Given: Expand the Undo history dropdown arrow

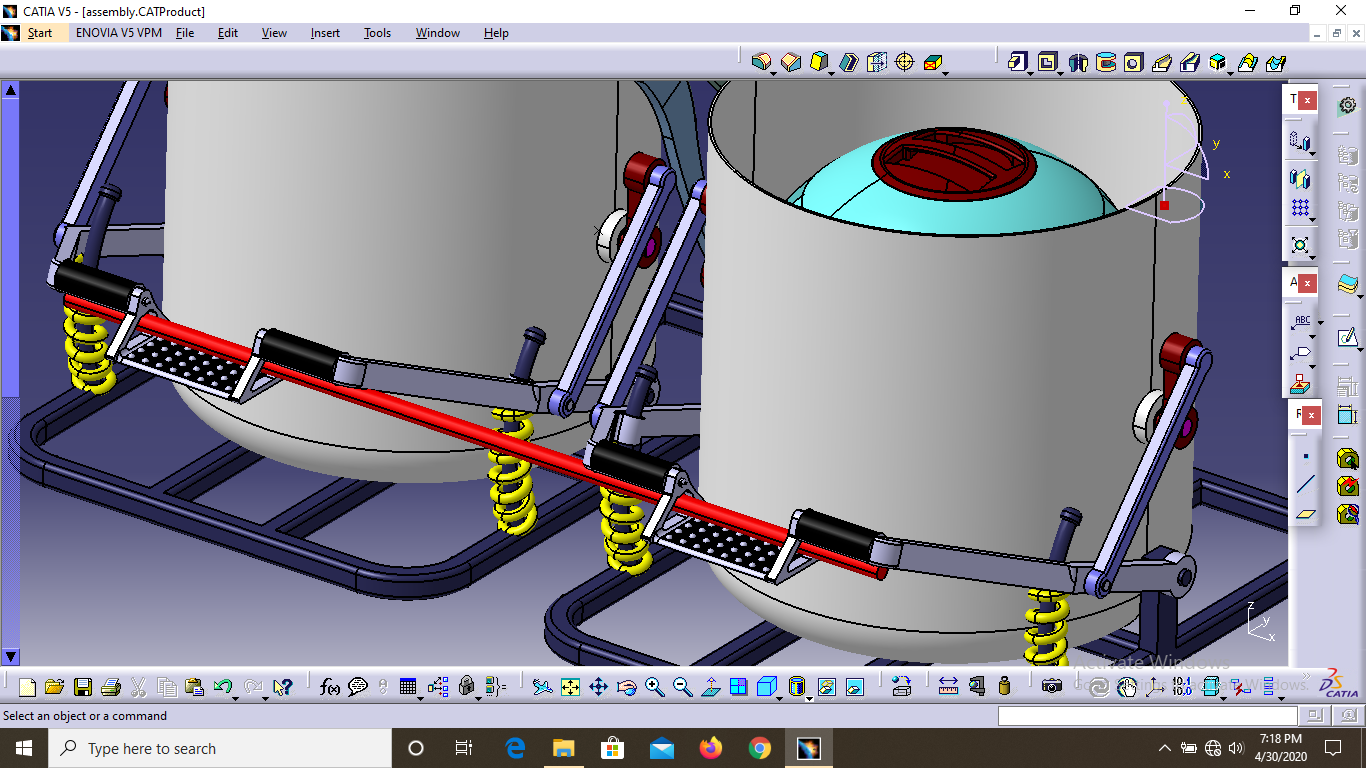Looking at the screenshot, I should pos(235,695).
